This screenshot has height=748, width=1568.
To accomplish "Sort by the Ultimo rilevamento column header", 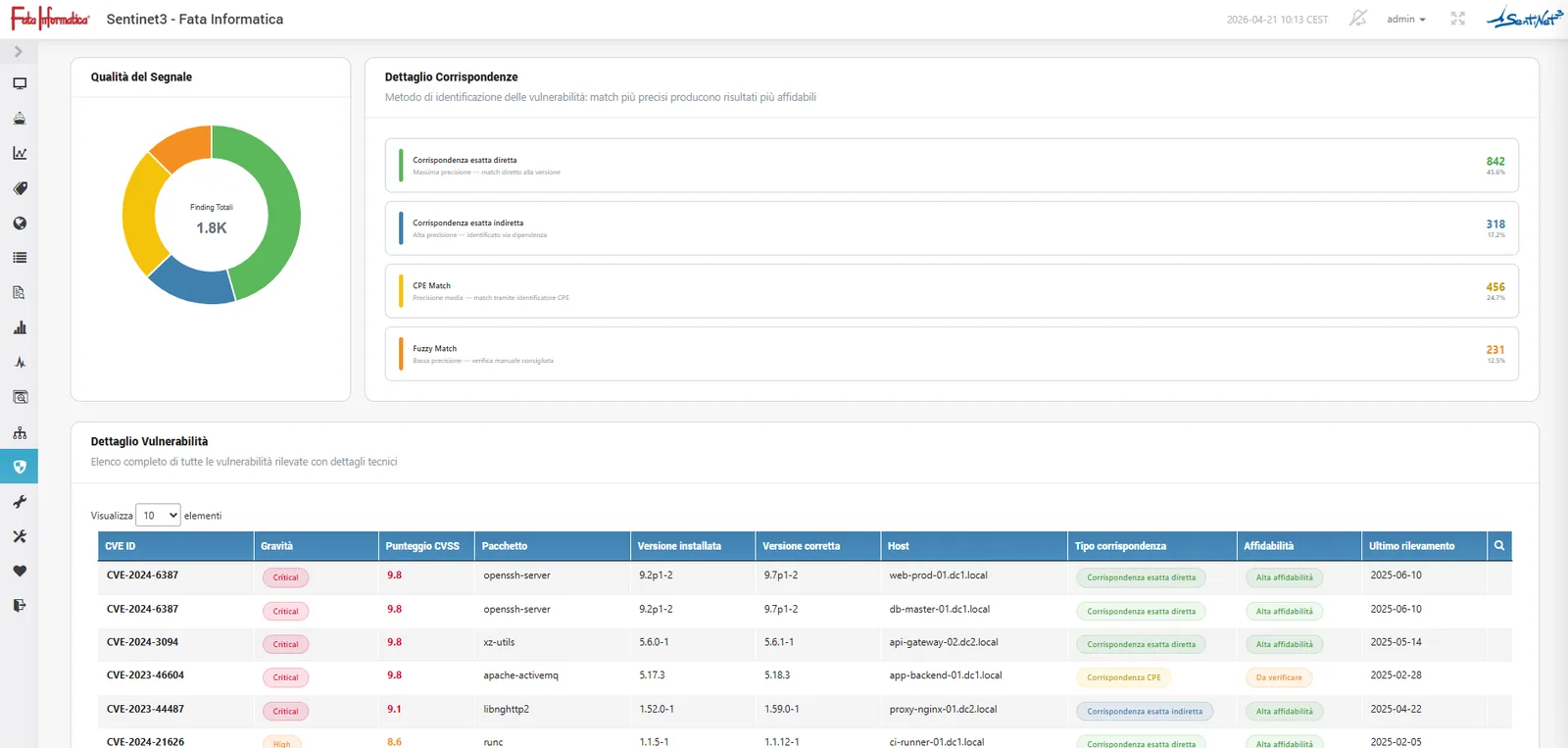I will click(x=1424, y=546).
